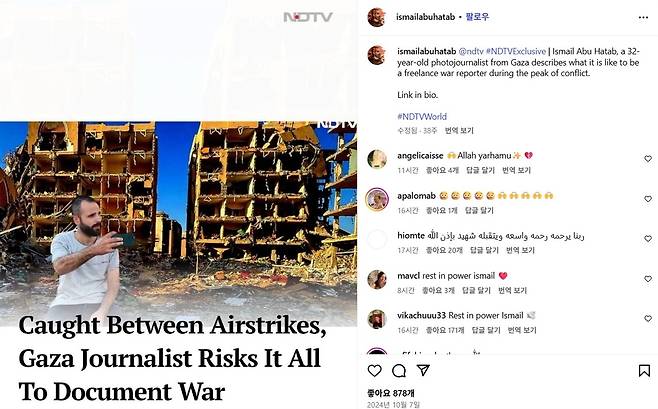Like angelicaisse's comment heart
Viewport: 658px width, 409px height.
coord(648,159)
